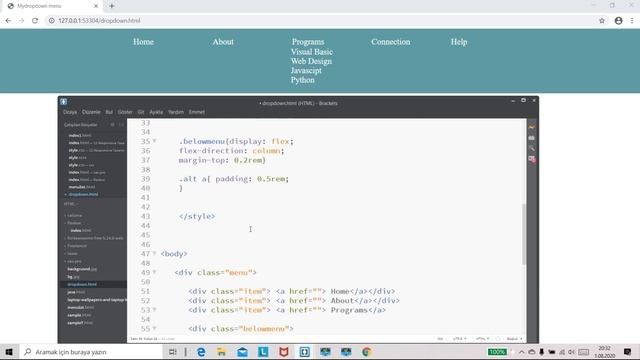Click the Help link on the webpage
The width and height of the screenshot is (640, 360).
click(459, 42)
